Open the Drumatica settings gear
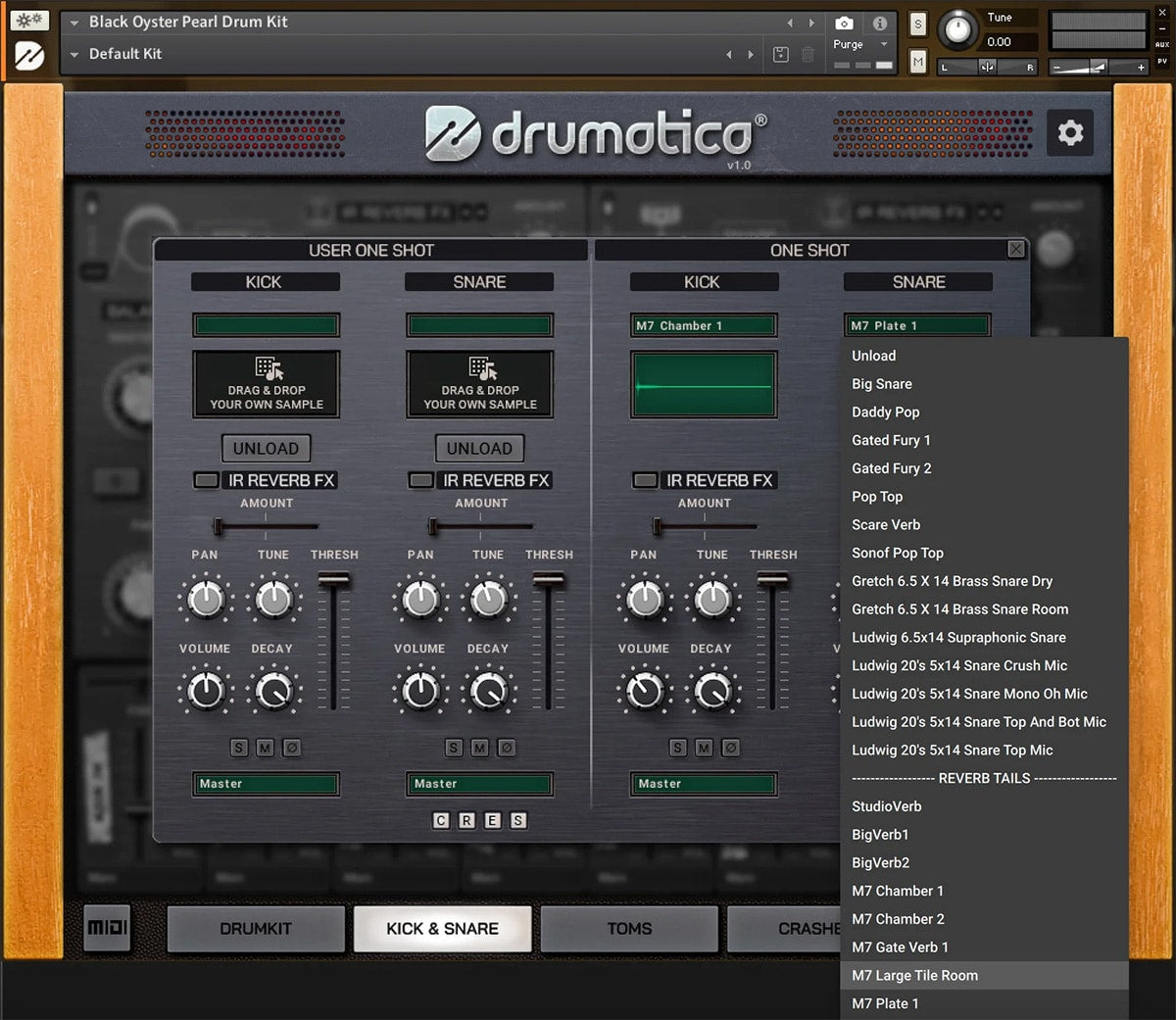 tap(1070, 132)
